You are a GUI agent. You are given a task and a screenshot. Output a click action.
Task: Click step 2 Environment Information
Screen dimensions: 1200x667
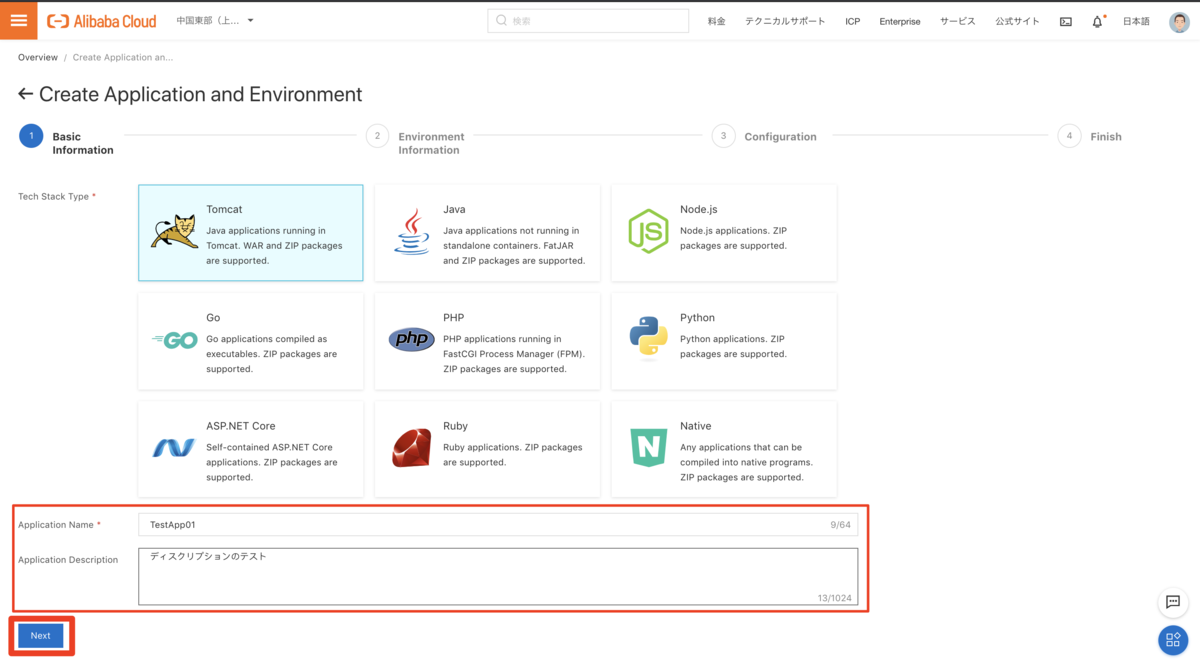tap(415, 142)
